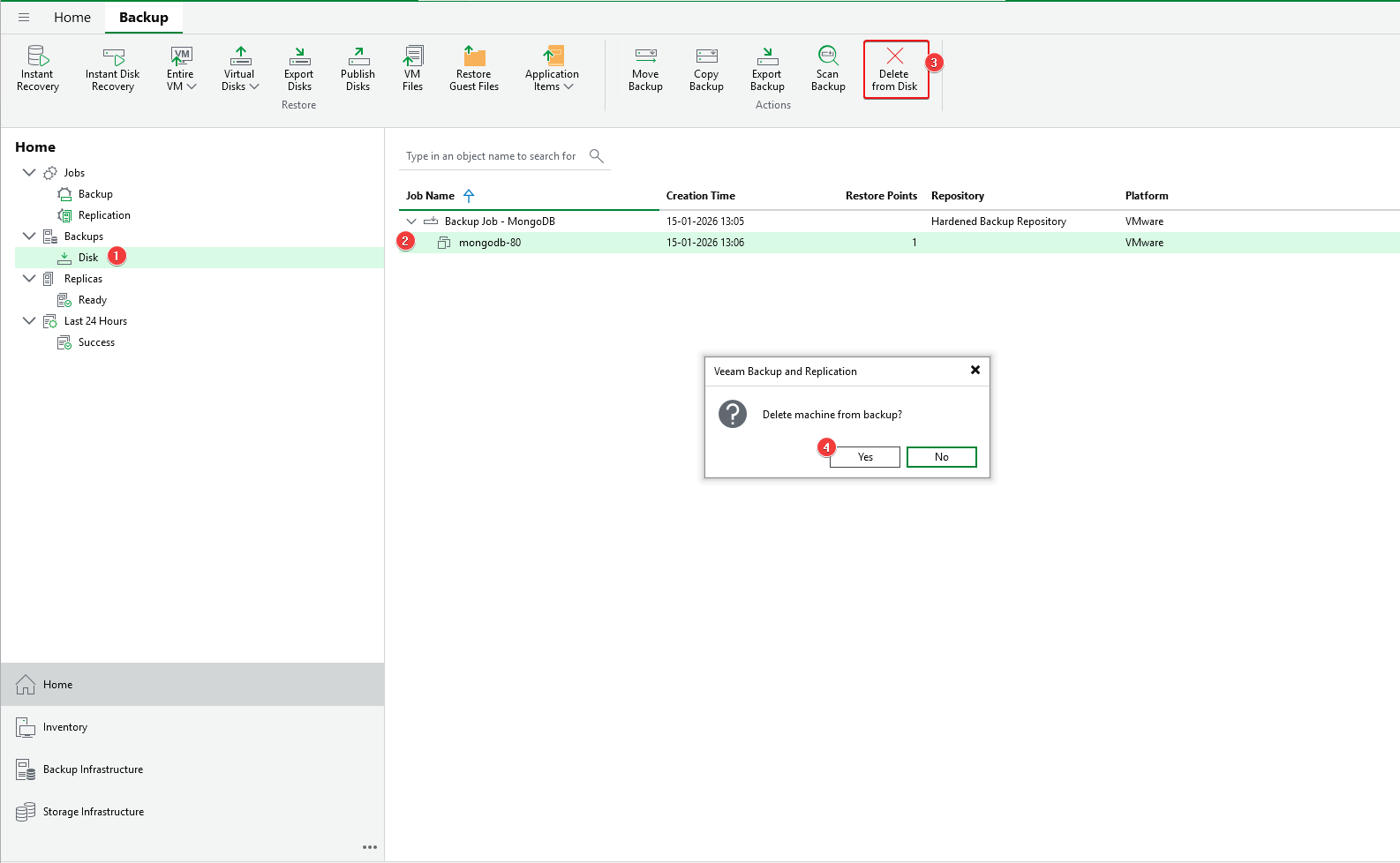Collapse the Backup Job - MongoDB row
The width and height of the screenshot is (1400, 863).
point(411,221)
